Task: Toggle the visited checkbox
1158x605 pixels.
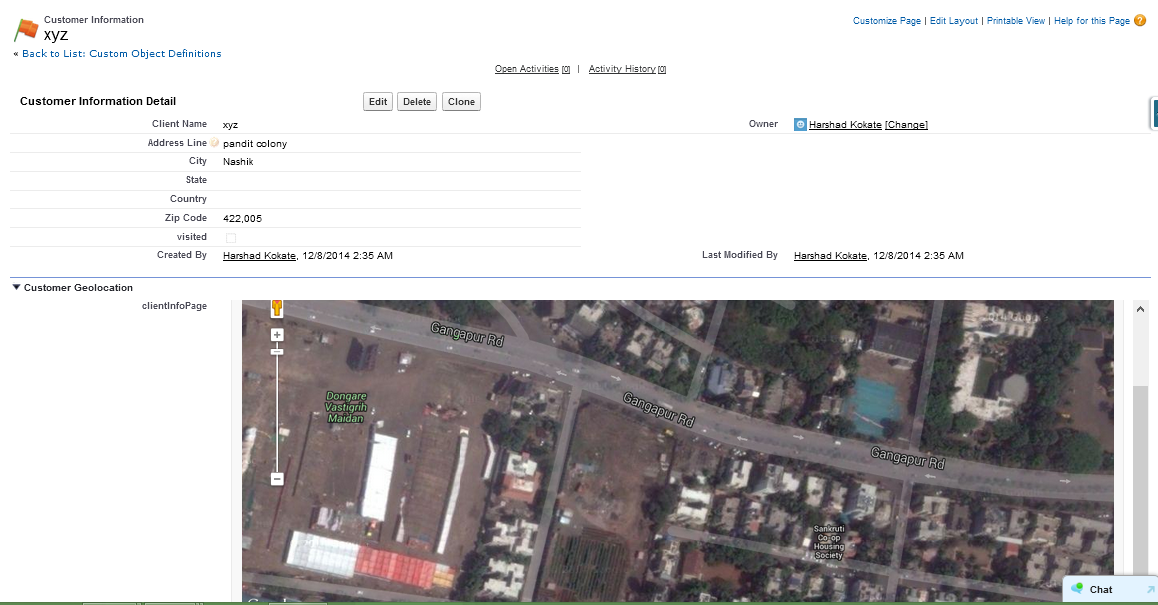Action: coord(231,238)
